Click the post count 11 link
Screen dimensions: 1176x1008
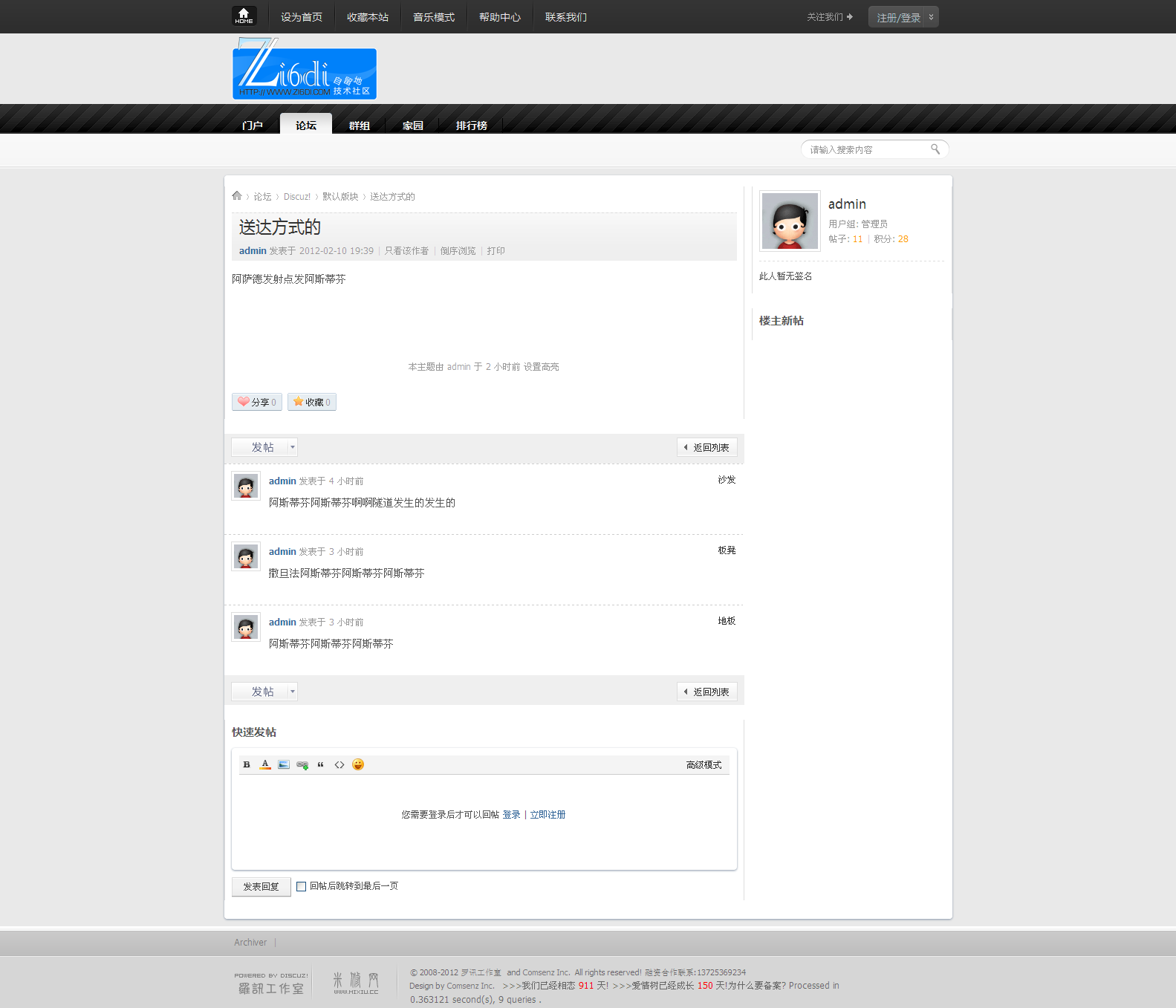tap(857, 239)
